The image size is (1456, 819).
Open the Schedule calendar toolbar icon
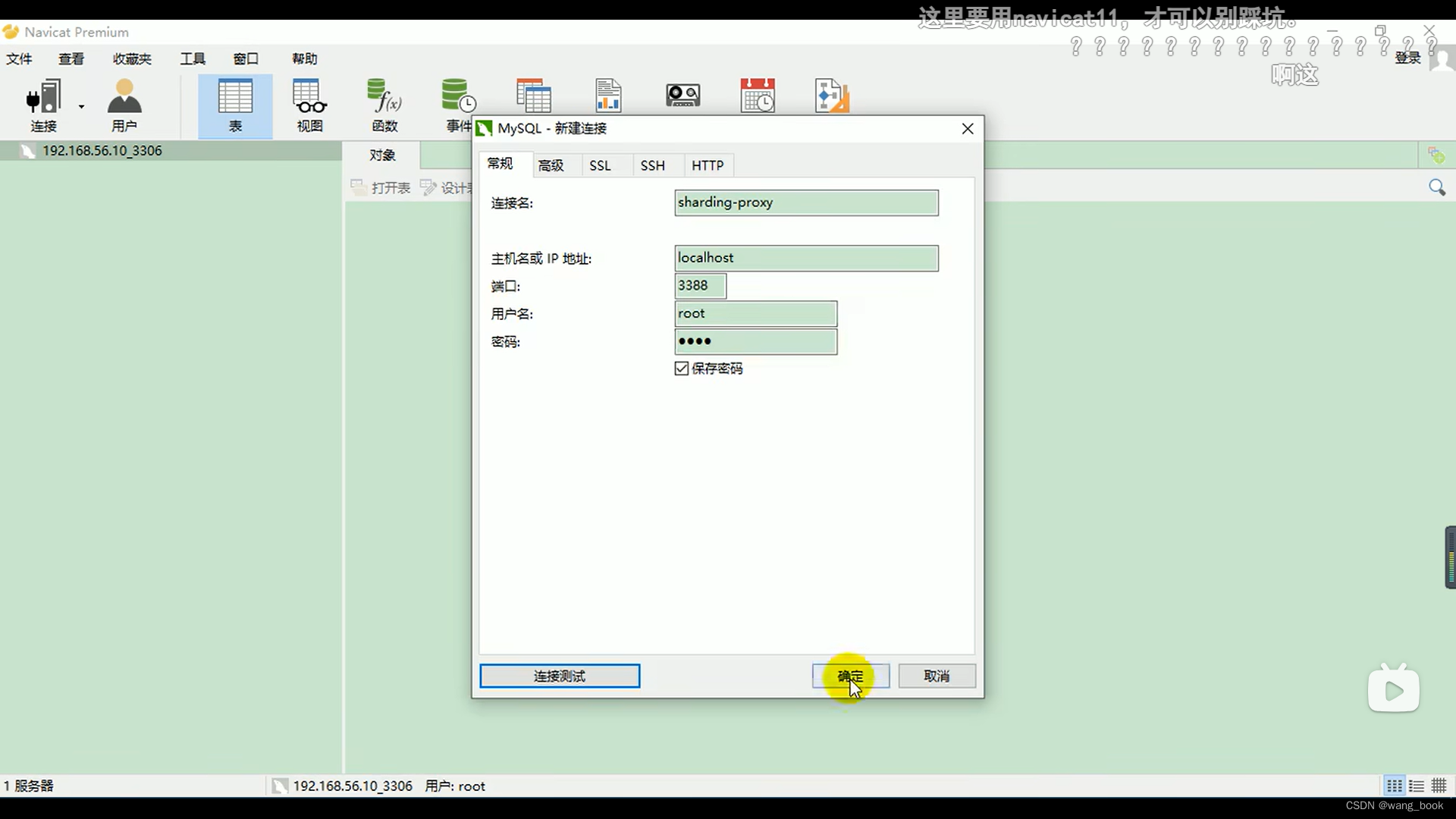[x=758, y=96]
